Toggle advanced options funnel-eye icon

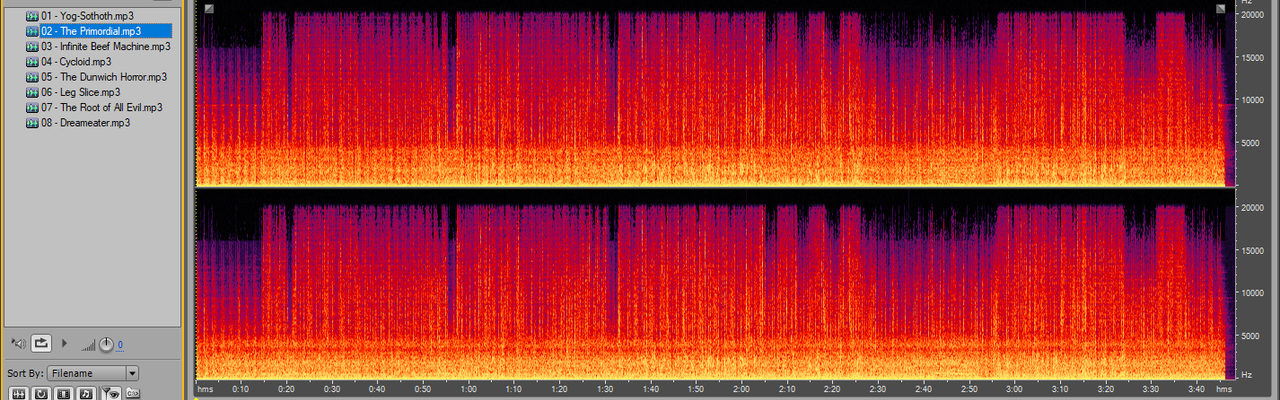click(x=111, y=393)
